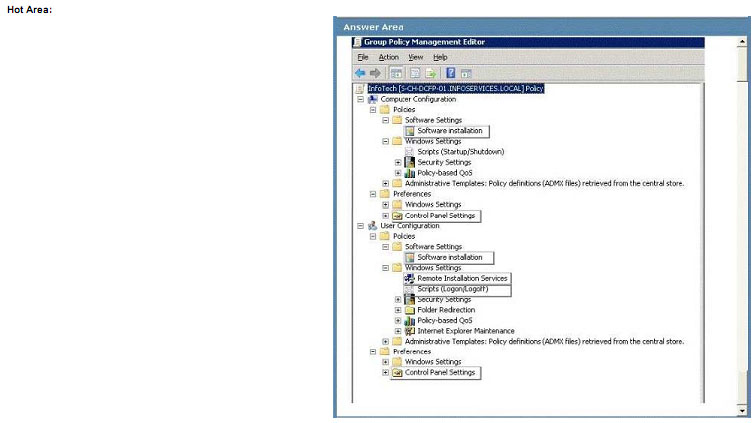Open the Action menu
Screen dimensions: 754x423
pyautogui.click(x=389, y=57)
